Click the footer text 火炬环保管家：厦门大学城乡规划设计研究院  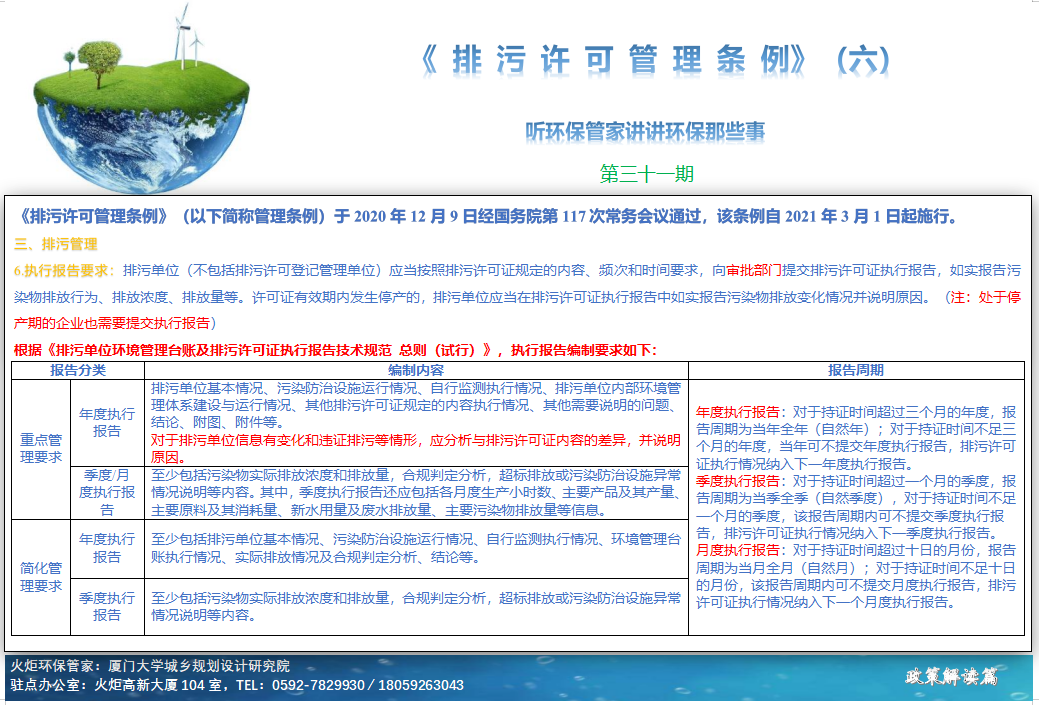(x=150, y=666)
